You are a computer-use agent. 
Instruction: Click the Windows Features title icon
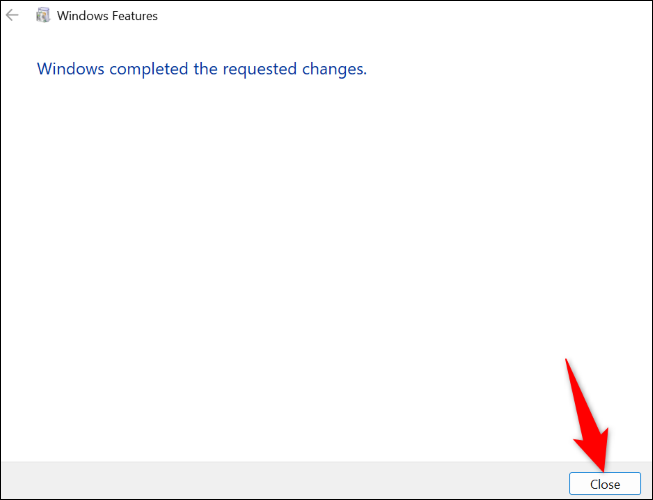pos(43,15)
